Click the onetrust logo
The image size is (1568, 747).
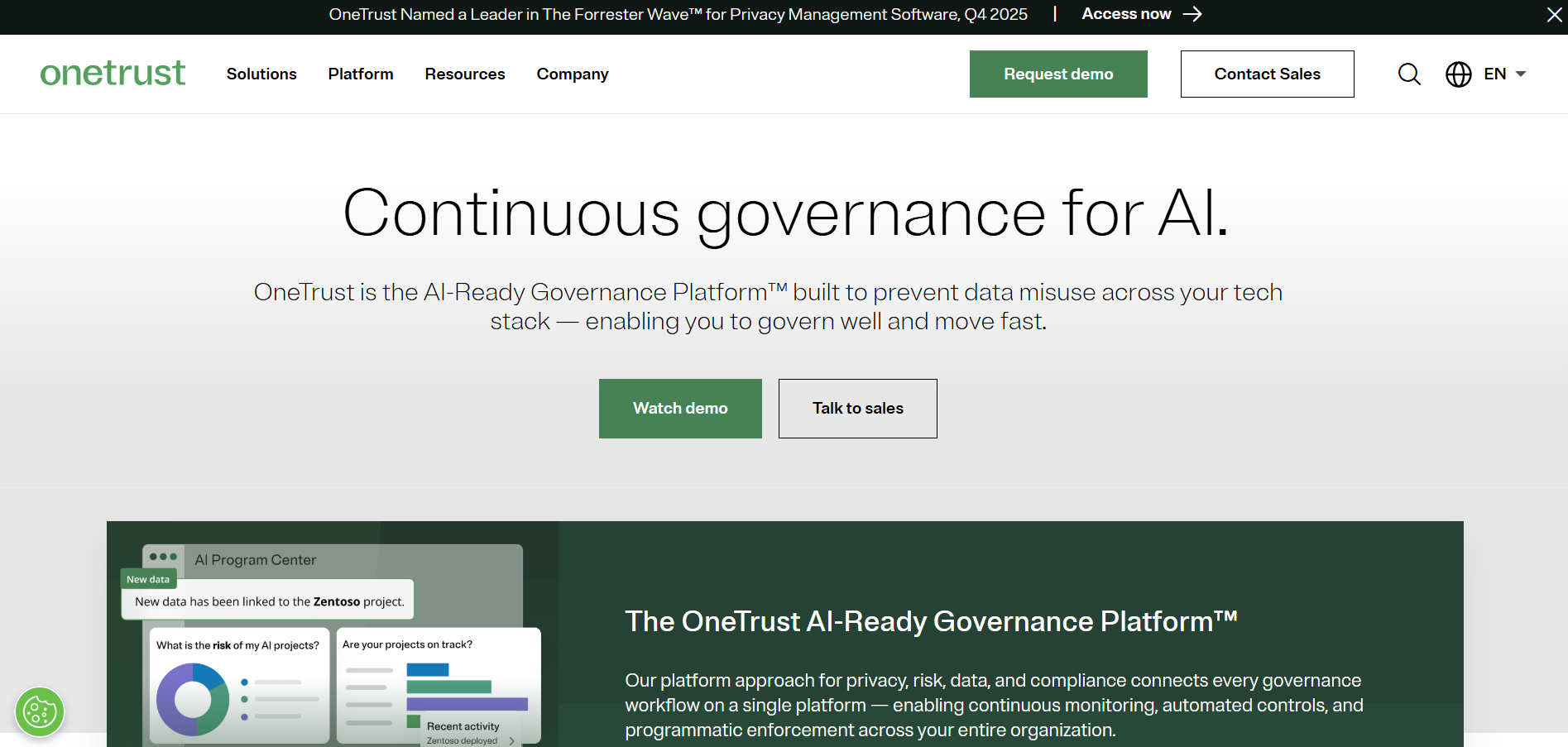tap(113, 73)
